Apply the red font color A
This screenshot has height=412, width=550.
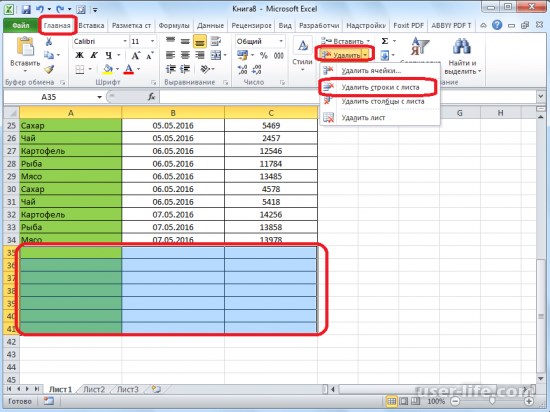pos(129,69)
